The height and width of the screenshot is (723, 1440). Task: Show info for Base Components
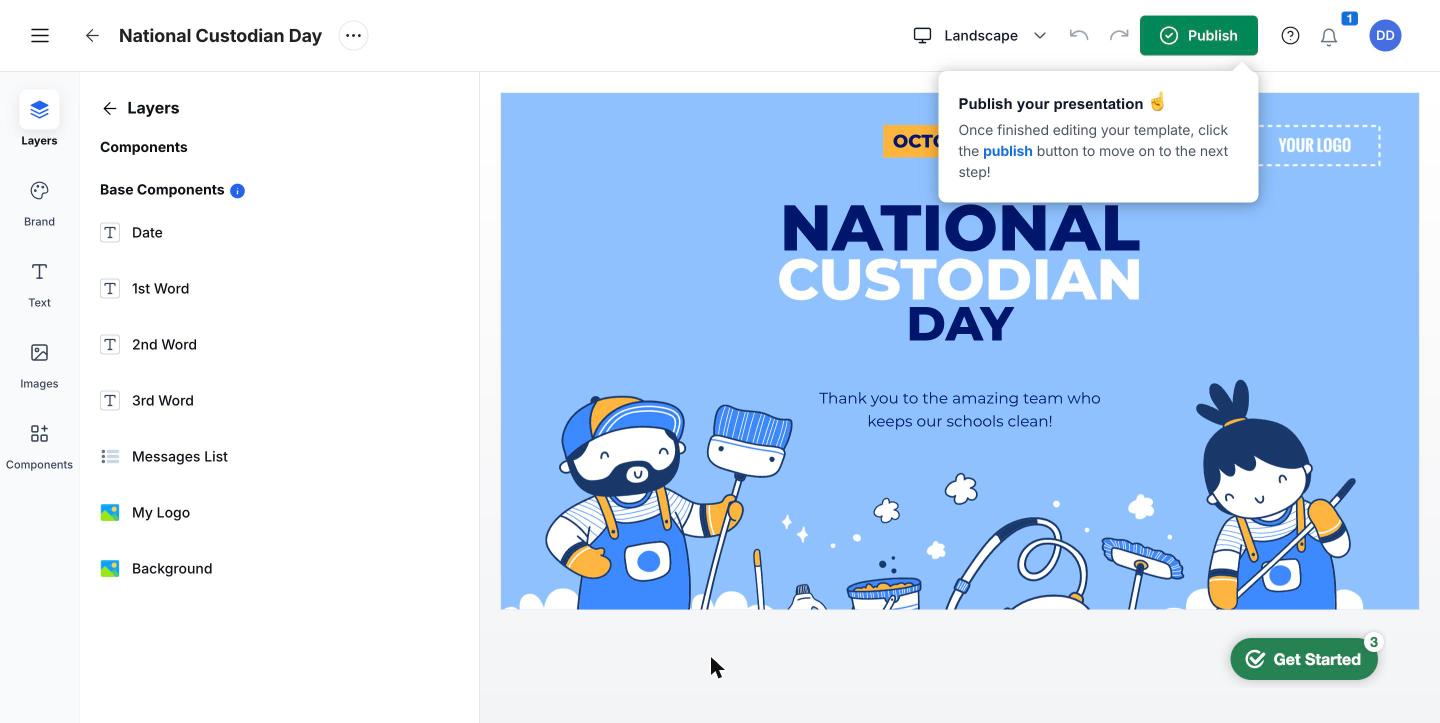click(238, 190)
